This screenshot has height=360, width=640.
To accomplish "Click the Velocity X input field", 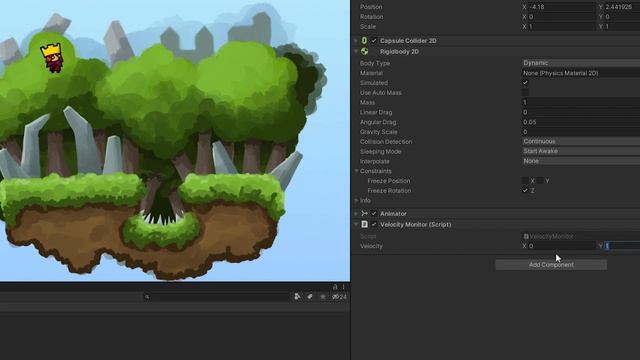I will pyautogui.click(x=561, y=246).
